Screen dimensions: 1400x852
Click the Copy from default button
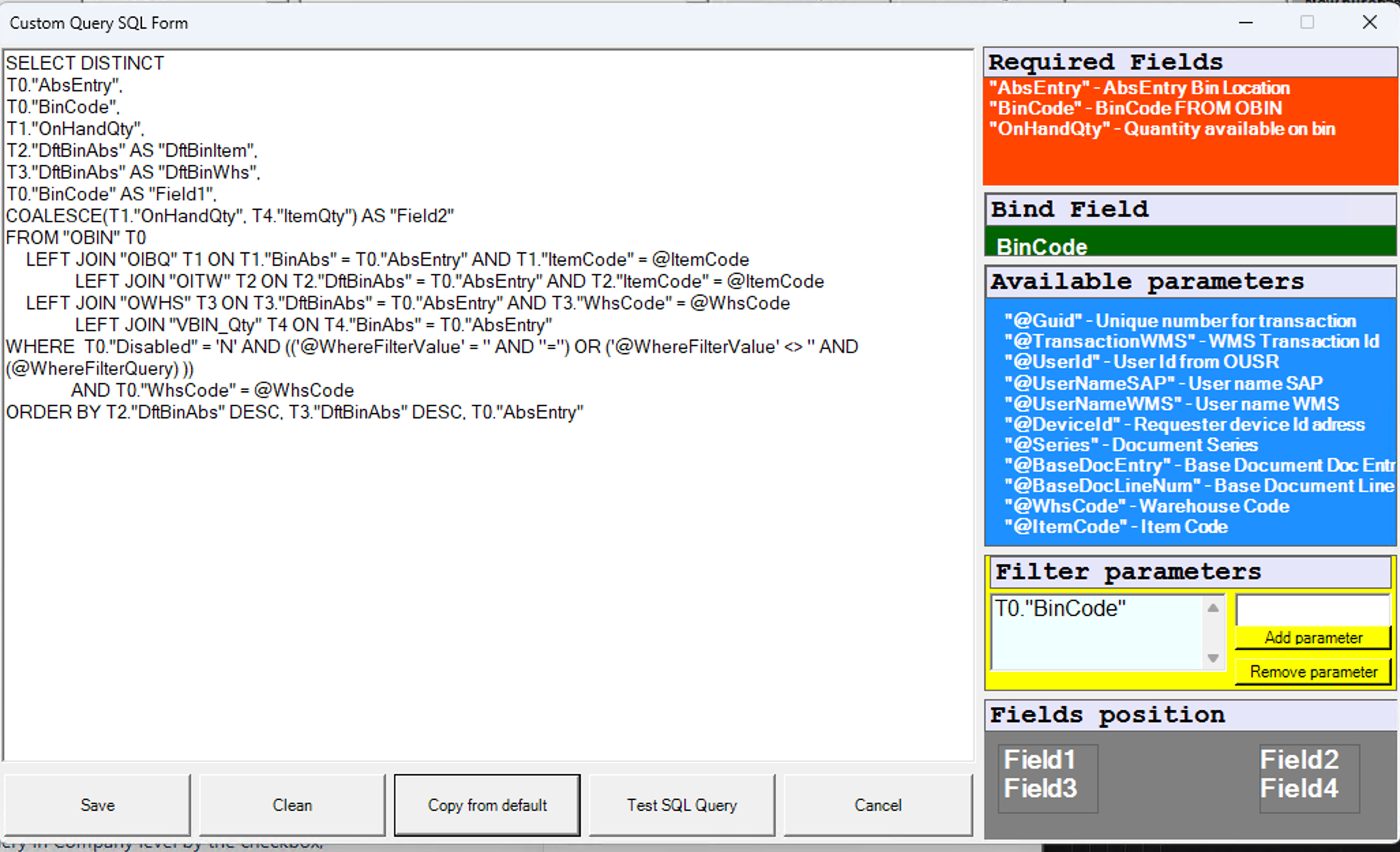(487, 805)
